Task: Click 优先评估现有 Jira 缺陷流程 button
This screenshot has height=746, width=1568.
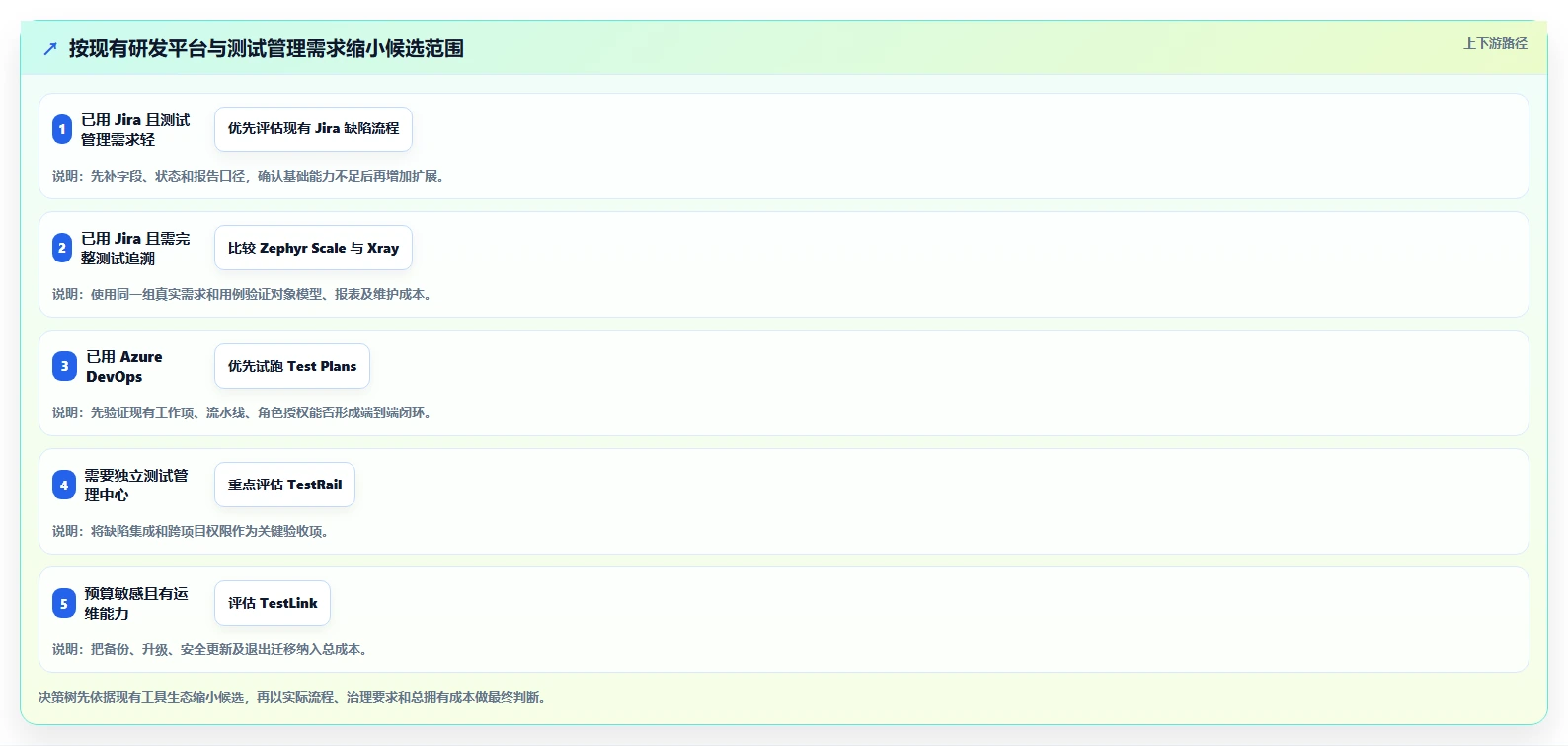Action: click(x=313, y=129)
